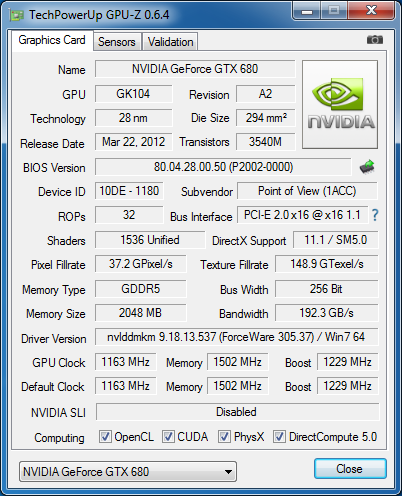Click the NVIDIA SLI field Disabled

tap(237, 412)
